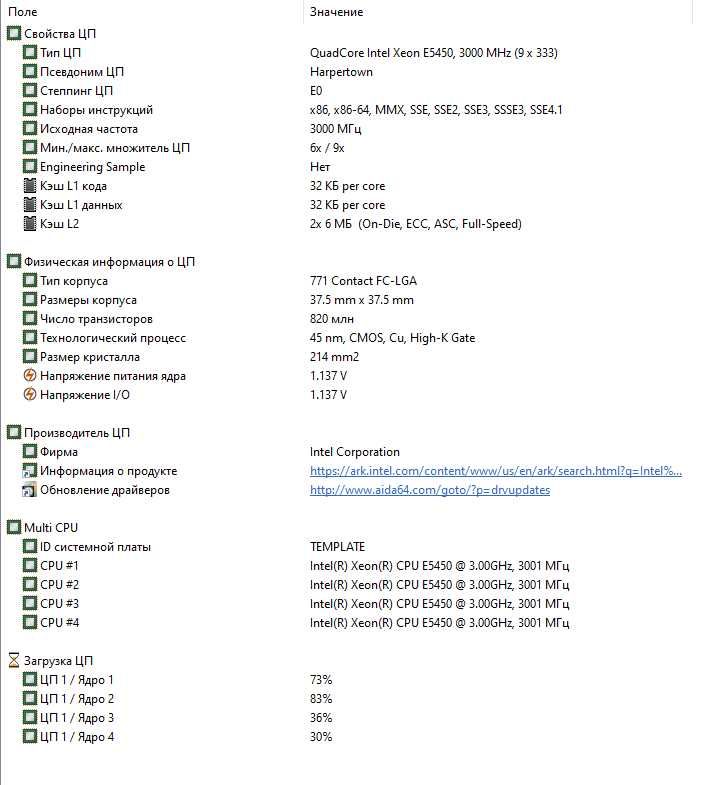Select the CPU #2 row label
The width and height of the screenshot is (717, 785).
coord(59,585)
